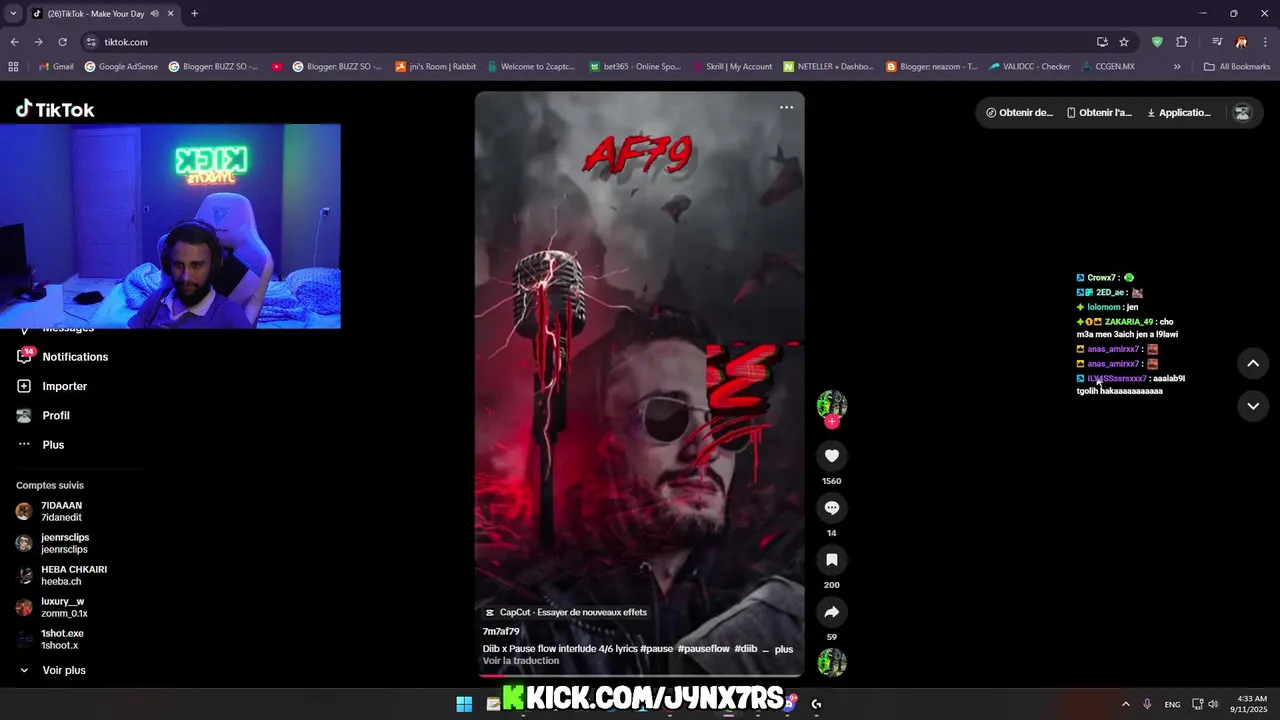The height and width of the screenshot is (720, 1280).
Task: Click the volume speaker tray icon
Action: tap(1213, 704)
